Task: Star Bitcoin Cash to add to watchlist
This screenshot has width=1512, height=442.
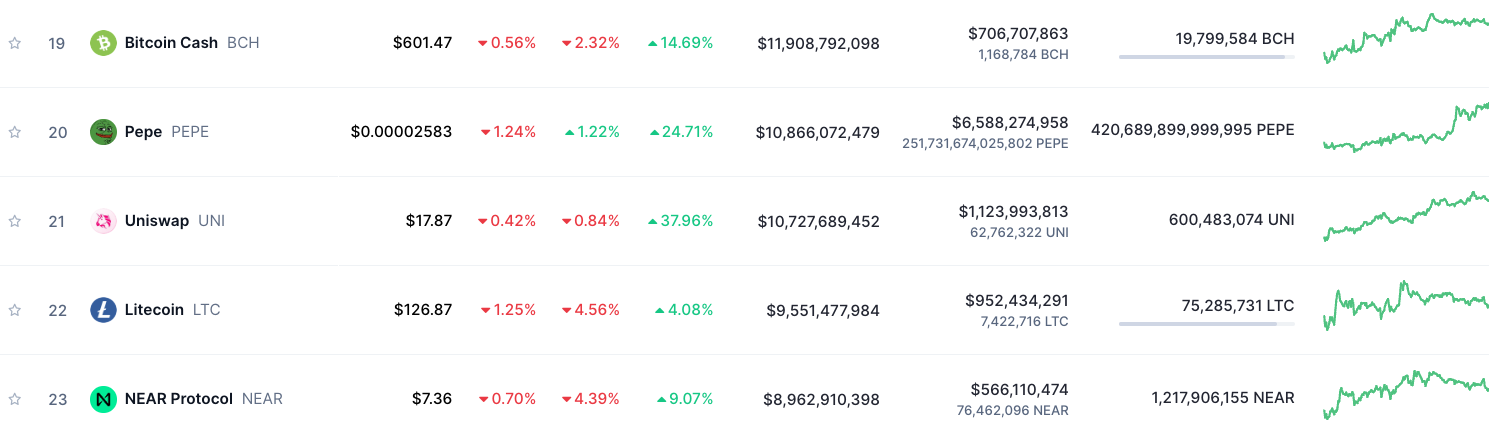Action: click(x=15, y=43)
